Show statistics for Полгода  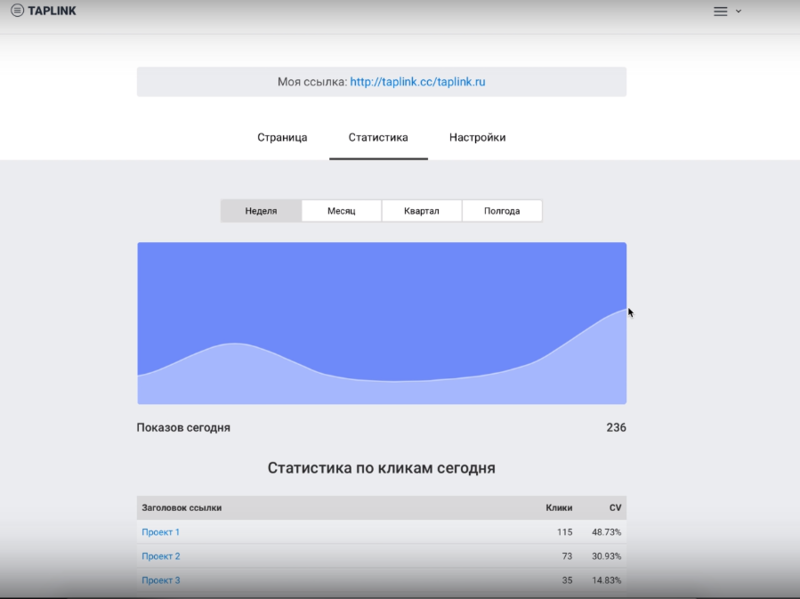click(x=502, y=211)
